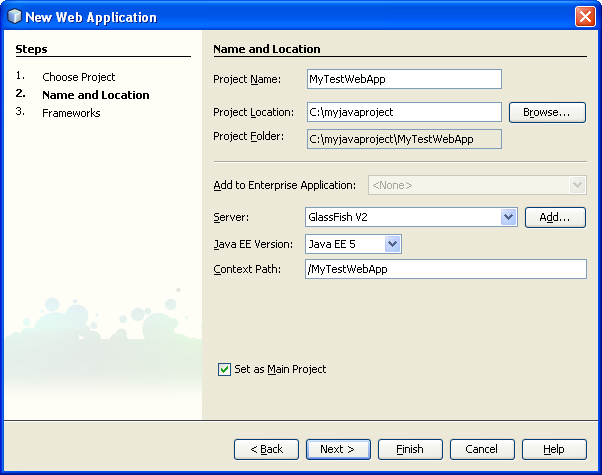Click the New Web Application cube icon
Image resolution: width=602 pixels, height=475 pixels.
click(x=15, y=17)
